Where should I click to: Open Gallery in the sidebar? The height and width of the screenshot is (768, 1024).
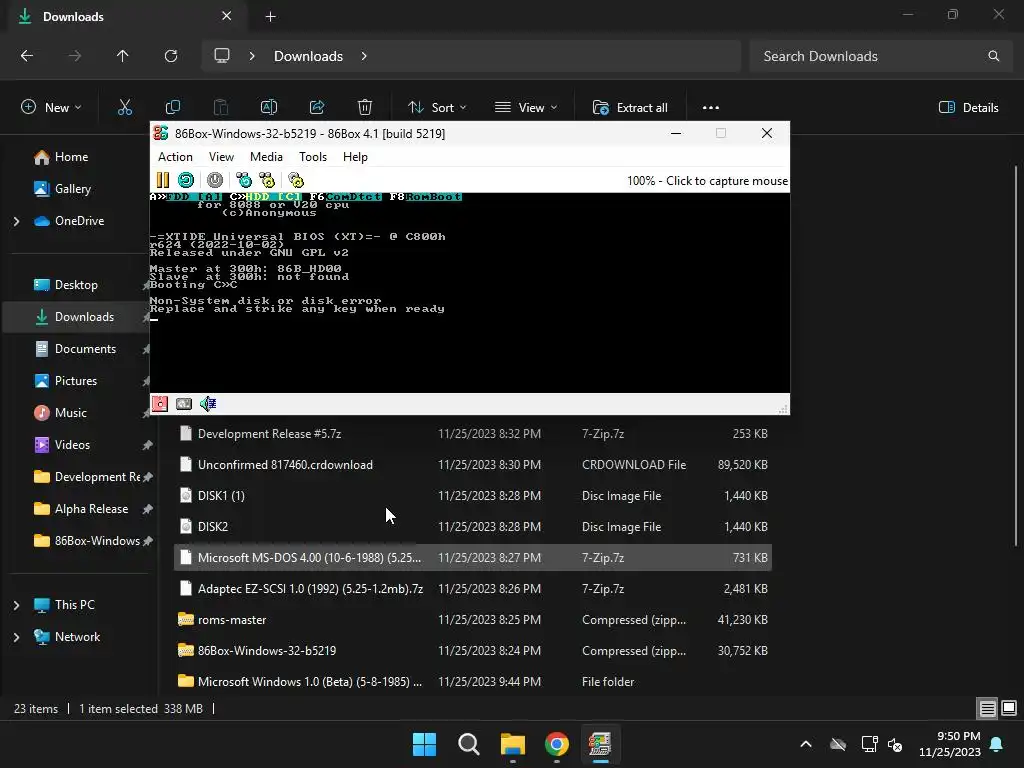(72, 189)
